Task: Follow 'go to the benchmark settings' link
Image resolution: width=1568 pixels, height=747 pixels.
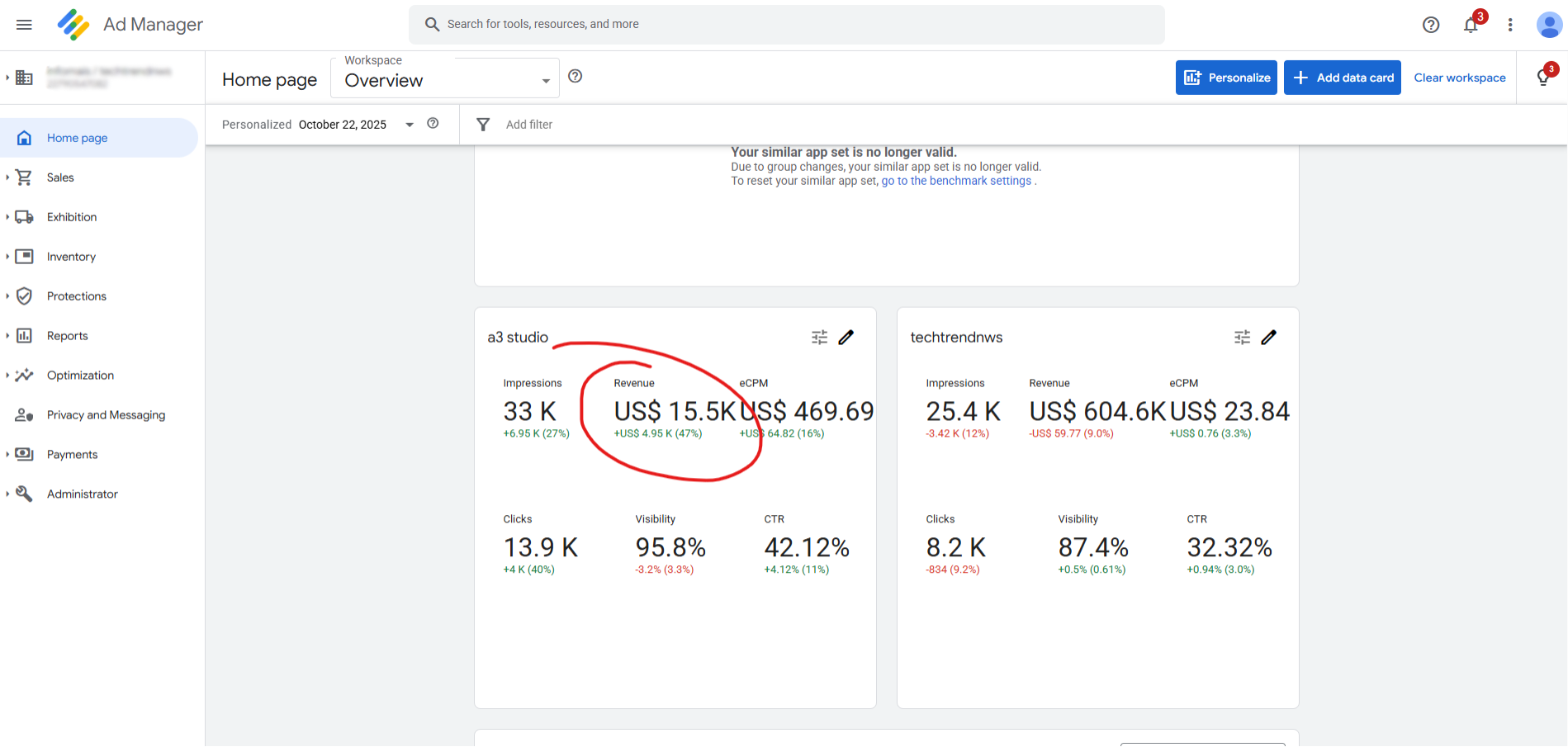Action: pyautogui.click(x=956, y=181)
